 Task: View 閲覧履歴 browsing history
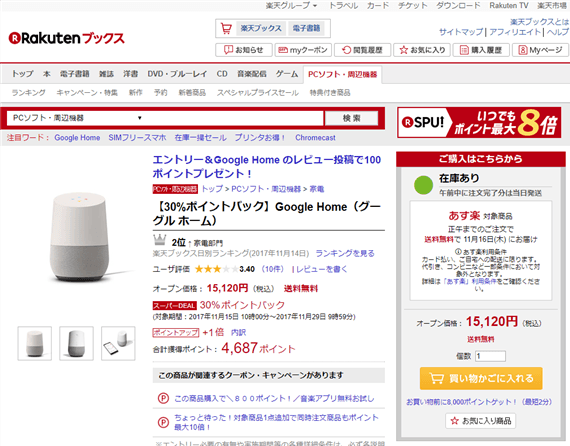(x=362, y=50)
